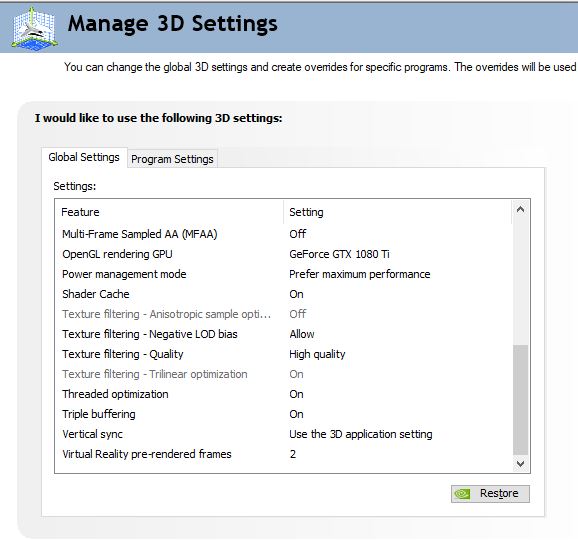
Task: Click the settings list scrollbar thumb
Action: 520,400
